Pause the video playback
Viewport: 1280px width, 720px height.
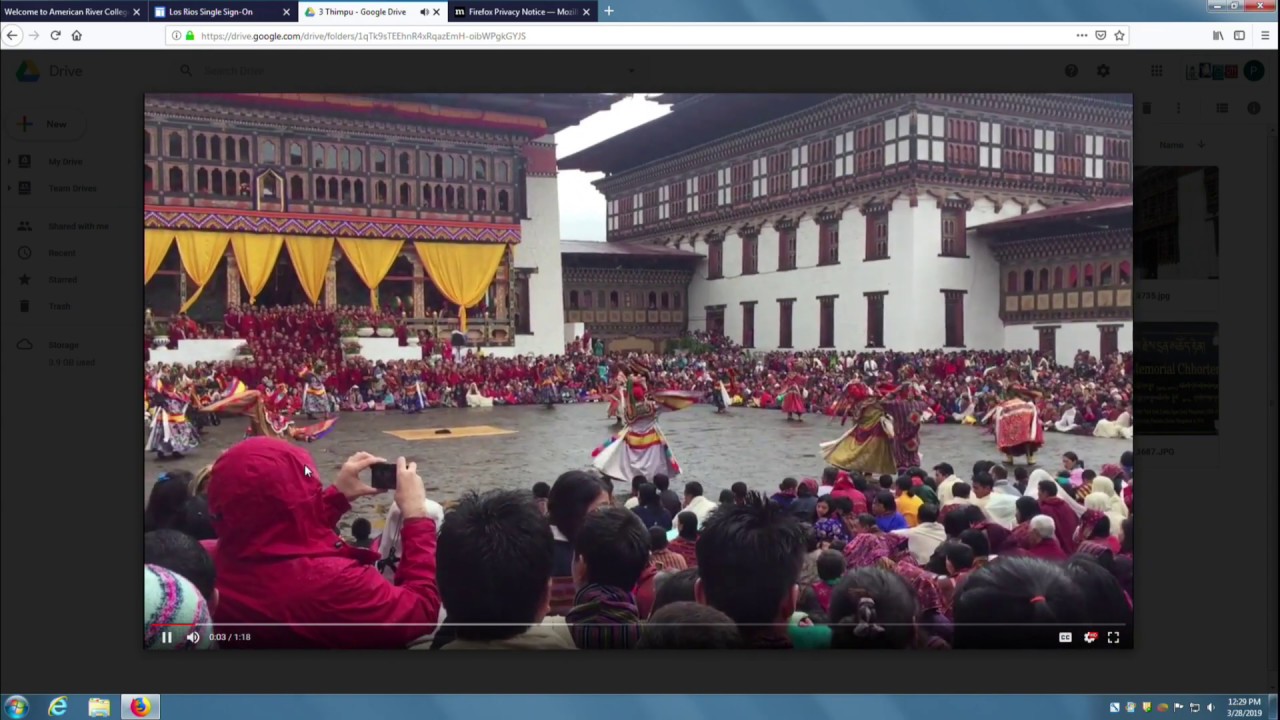click(167, 637)
